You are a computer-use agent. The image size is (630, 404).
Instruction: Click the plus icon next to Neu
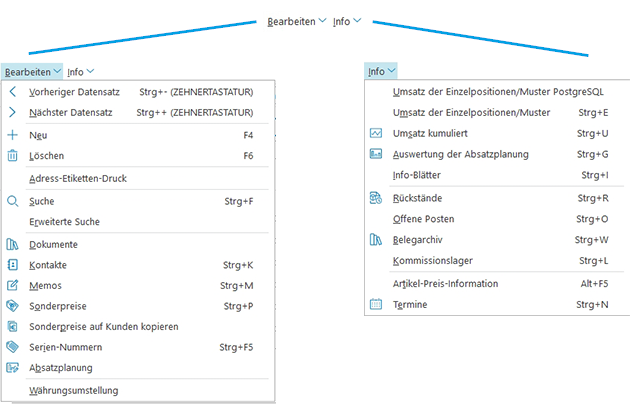pos(13,135)
